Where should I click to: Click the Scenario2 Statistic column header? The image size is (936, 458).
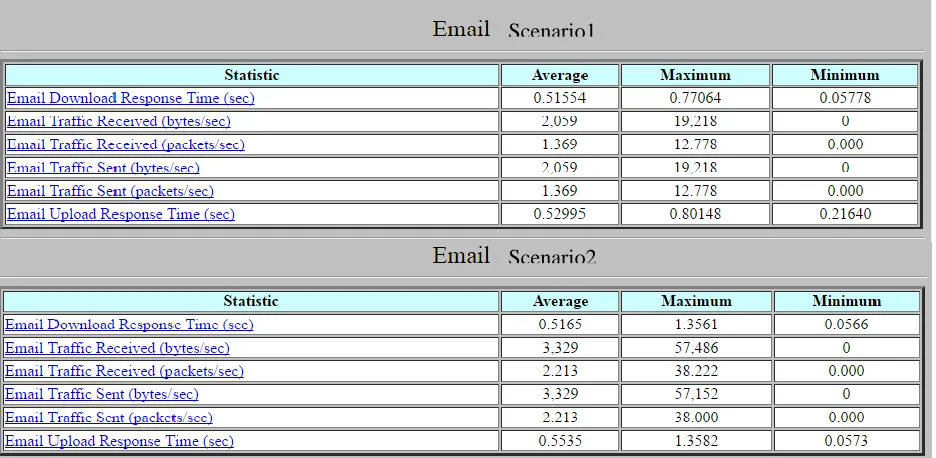point(251,302)
